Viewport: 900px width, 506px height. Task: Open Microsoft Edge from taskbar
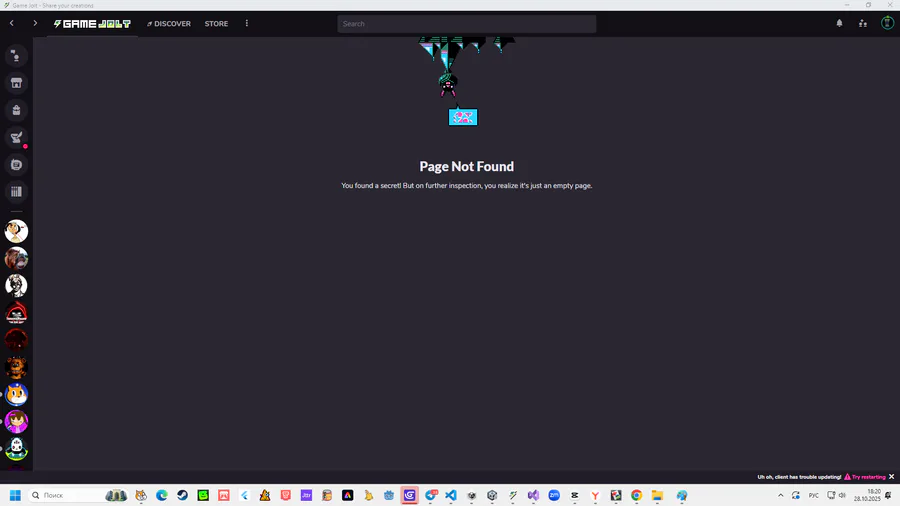pyautogui.click(x=162, y=495)
